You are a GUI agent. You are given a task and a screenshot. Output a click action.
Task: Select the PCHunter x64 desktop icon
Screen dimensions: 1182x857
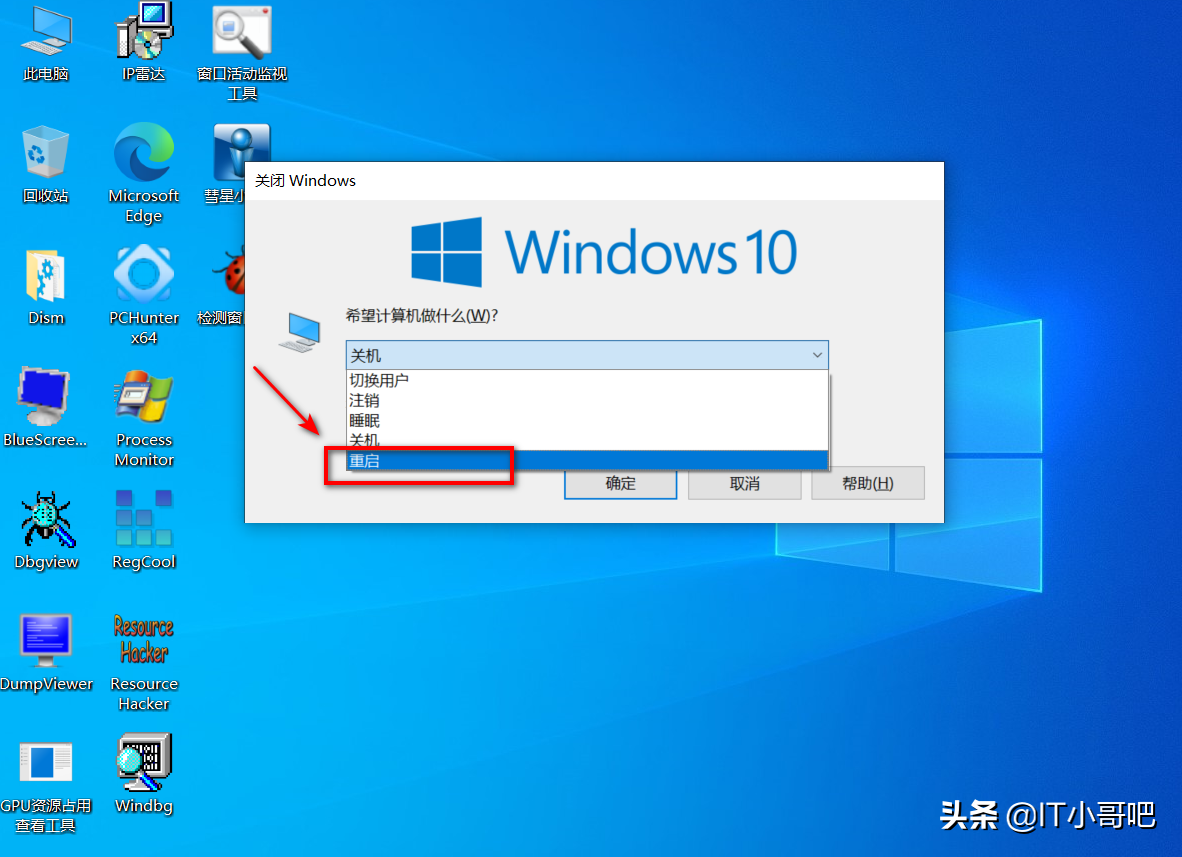tap(143, 295)
